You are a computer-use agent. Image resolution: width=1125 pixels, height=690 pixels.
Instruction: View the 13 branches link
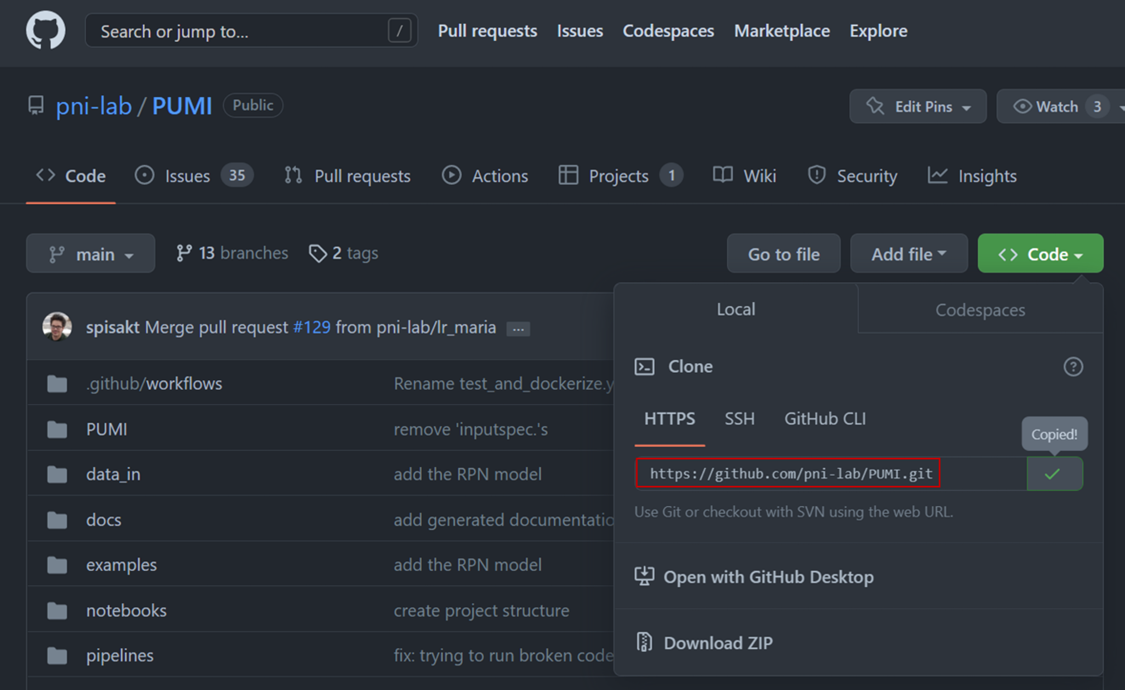pos(232,253)
